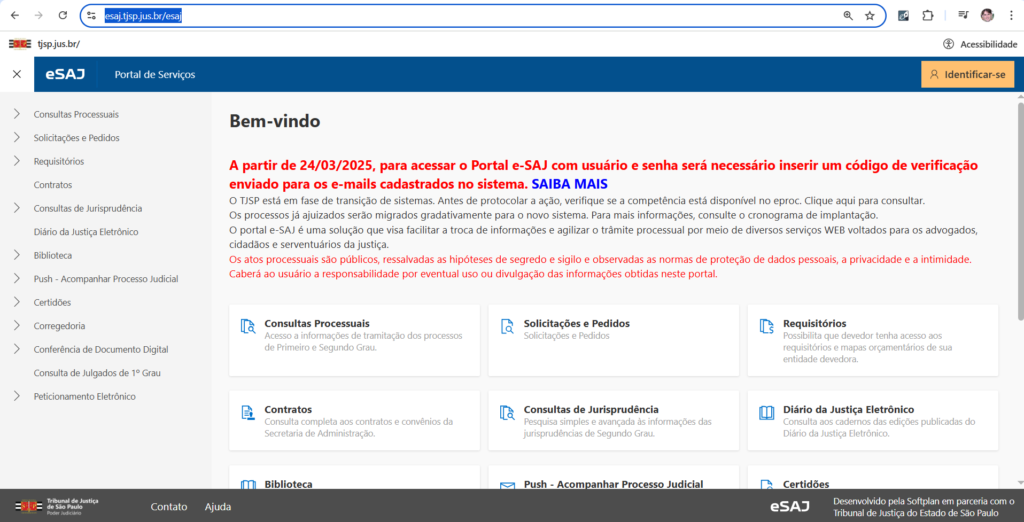Open the SAIBA MAIS link

569,184
